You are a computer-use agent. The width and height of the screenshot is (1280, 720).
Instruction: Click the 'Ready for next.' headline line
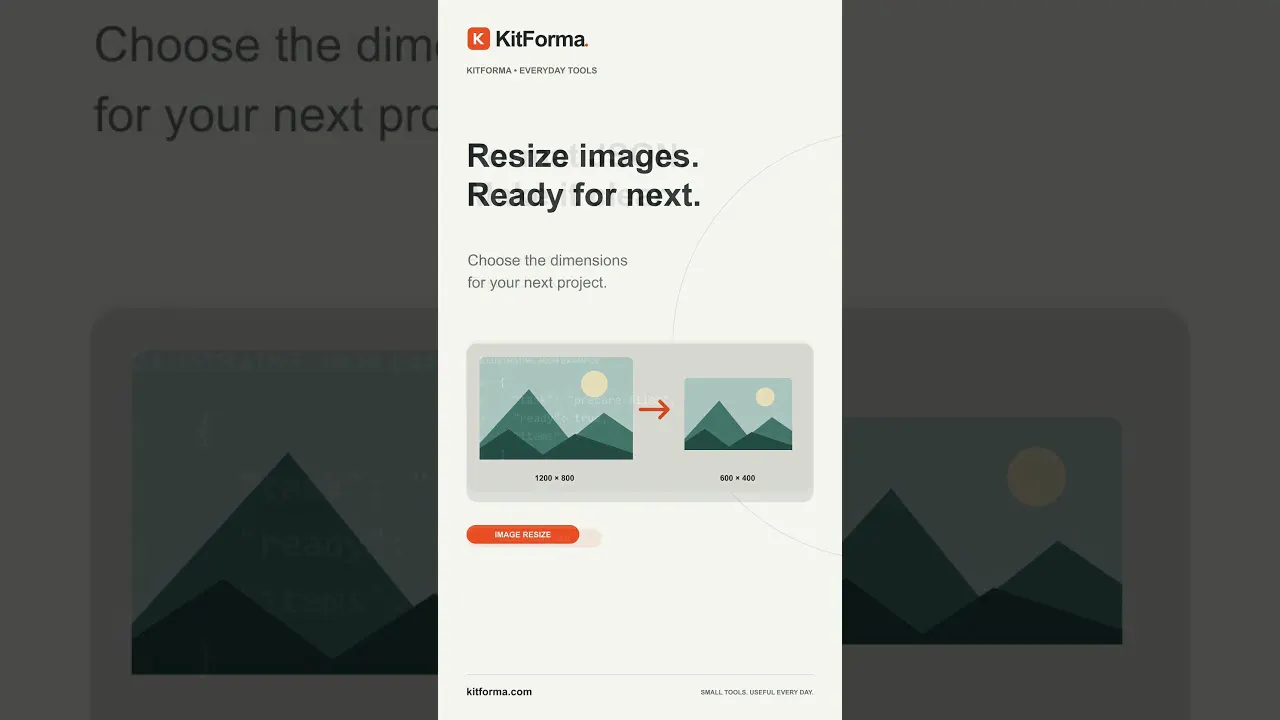[x=584, y=195]
